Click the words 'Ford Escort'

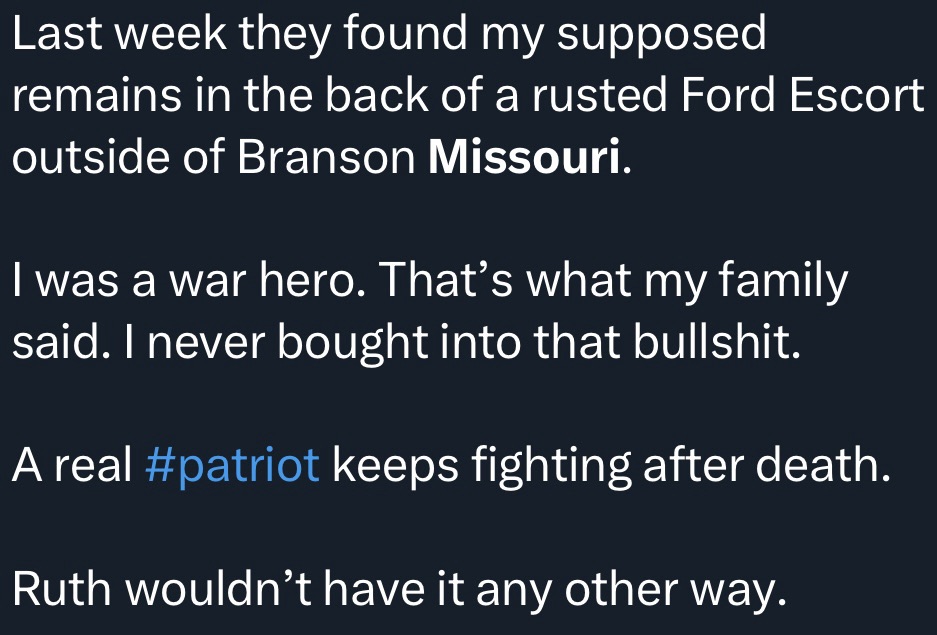point(803,97)
